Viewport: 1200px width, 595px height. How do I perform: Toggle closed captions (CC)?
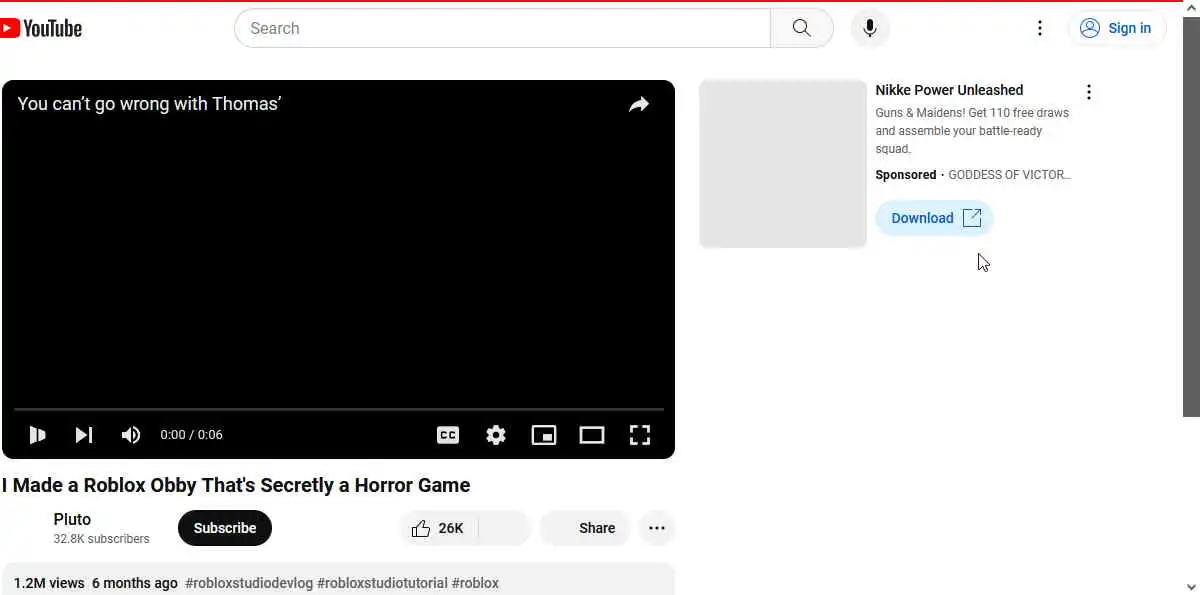(x=448, y=435)
